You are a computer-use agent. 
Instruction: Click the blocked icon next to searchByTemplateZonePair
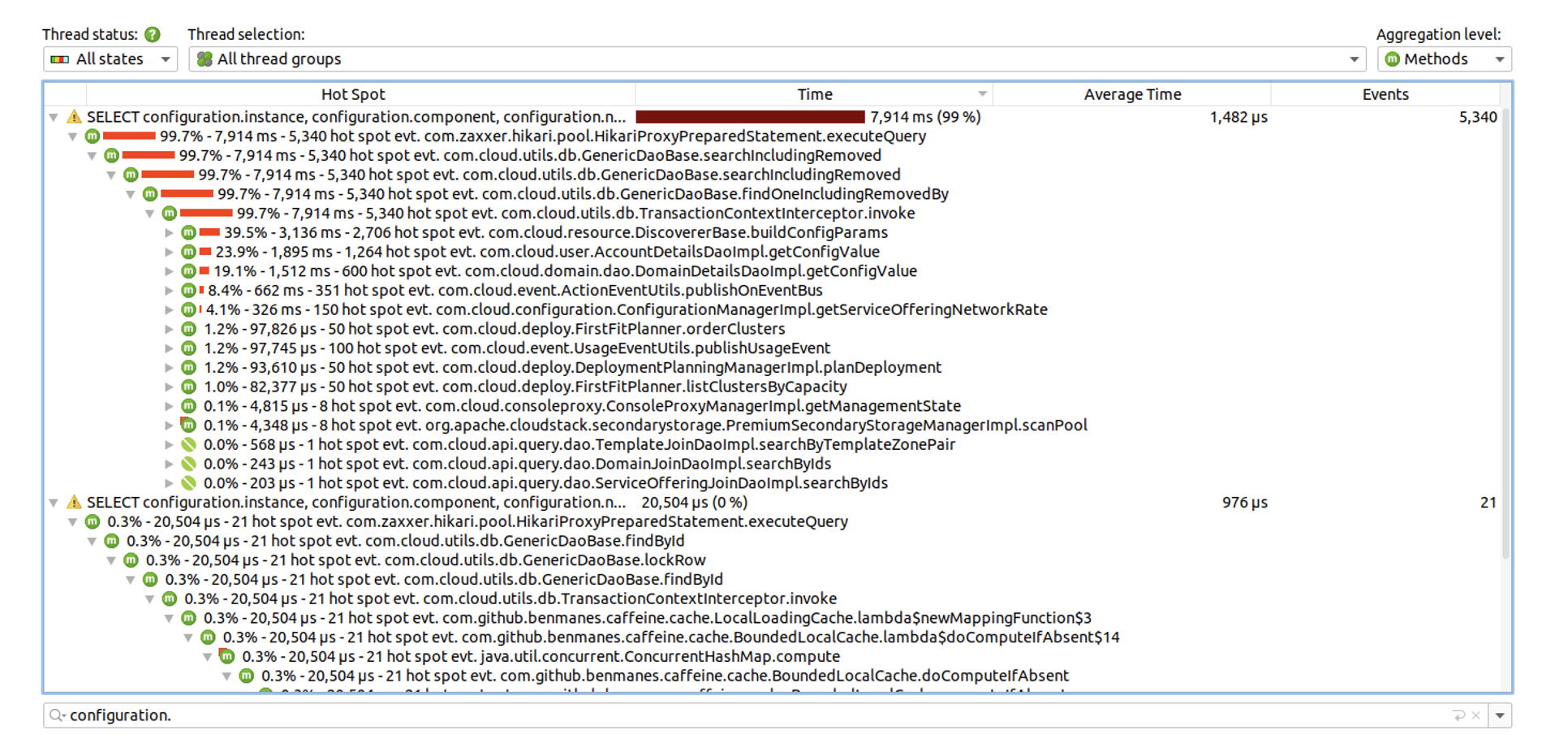[x=189, y=444]
